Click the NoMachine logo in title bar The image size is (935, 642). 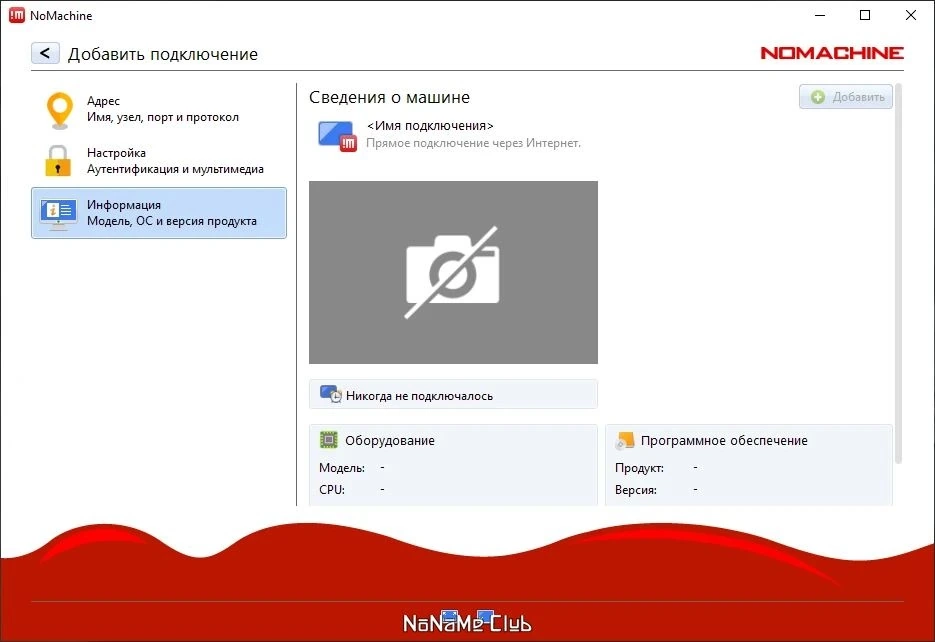17,15
